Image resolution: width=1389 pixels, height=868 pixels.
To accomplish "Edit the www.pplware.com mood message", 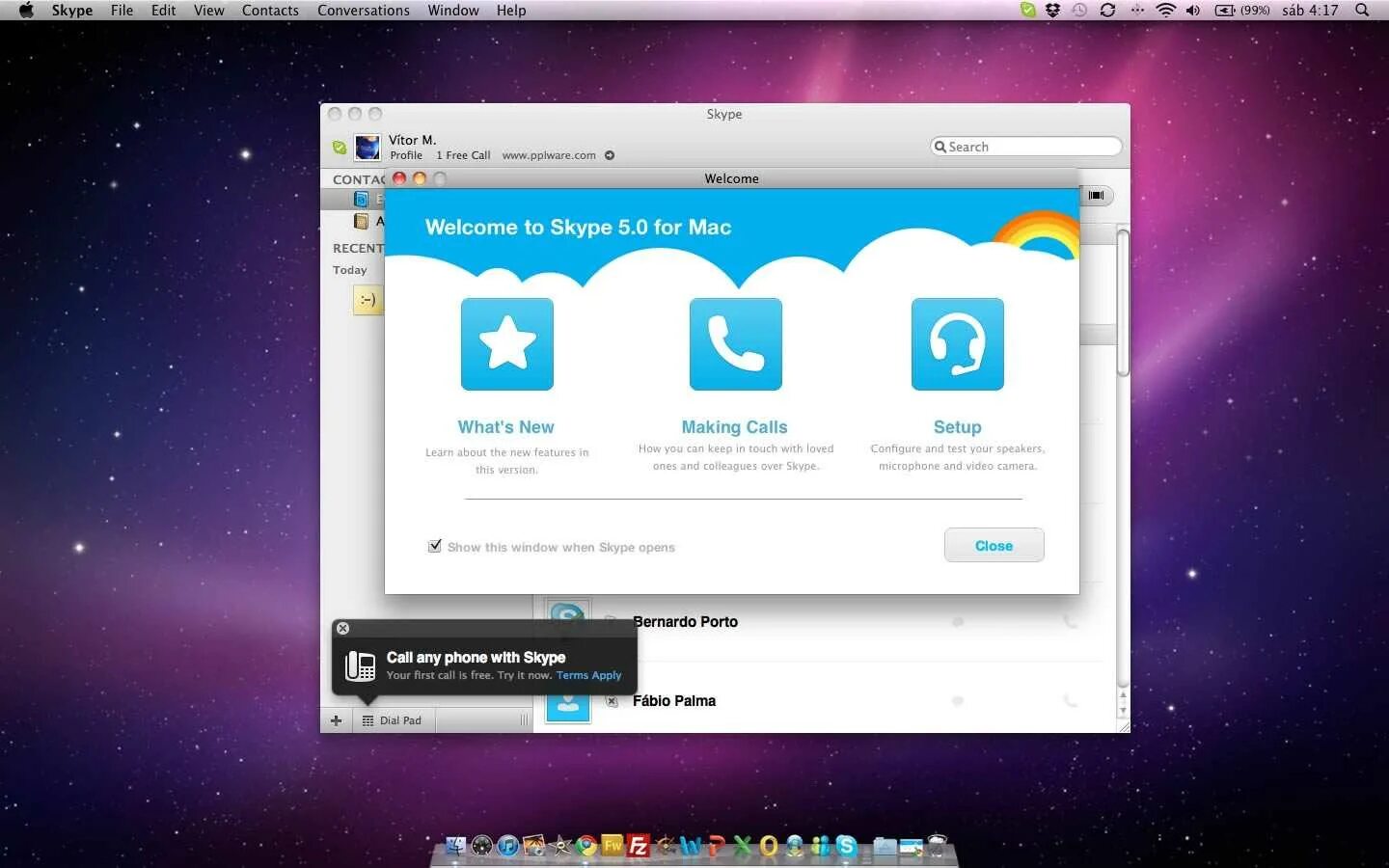I will (x=549, y=155).
